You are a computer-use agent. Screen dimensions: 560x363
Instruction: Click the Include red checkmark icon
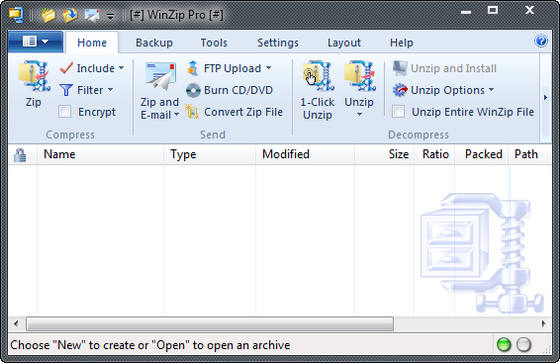click(66, 68)
